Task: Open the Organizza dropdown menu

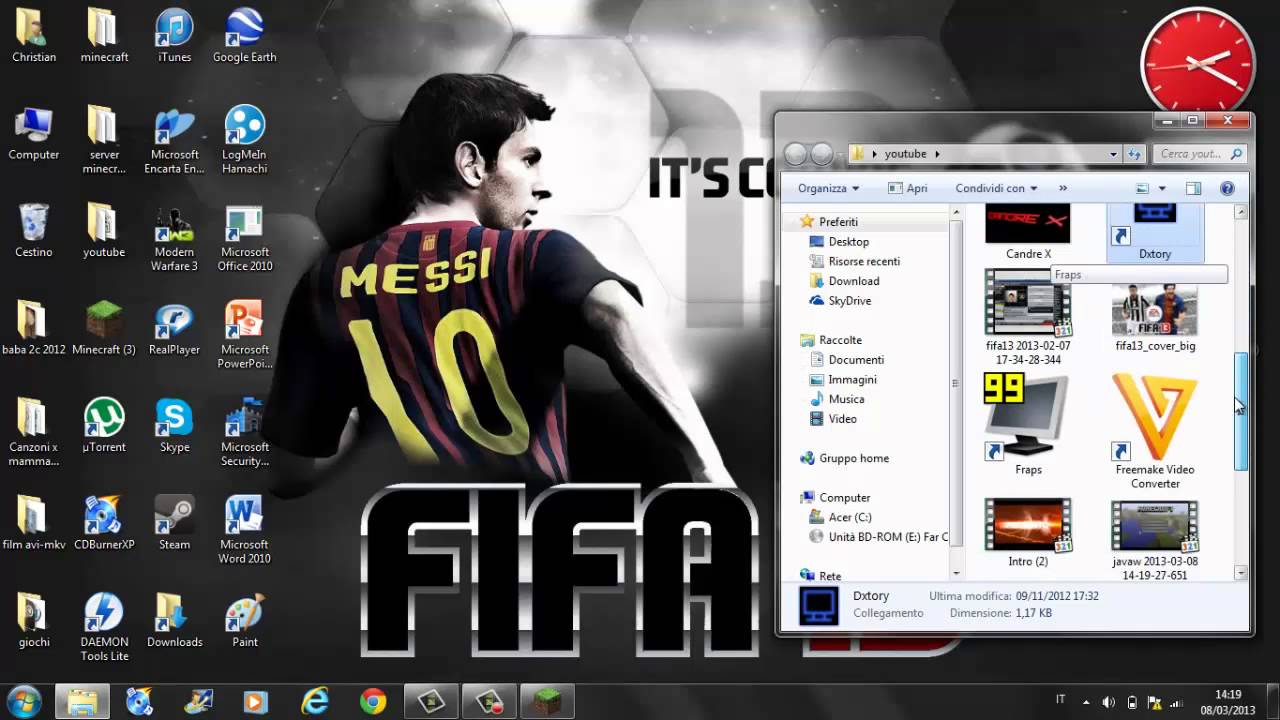Action: 828,188
